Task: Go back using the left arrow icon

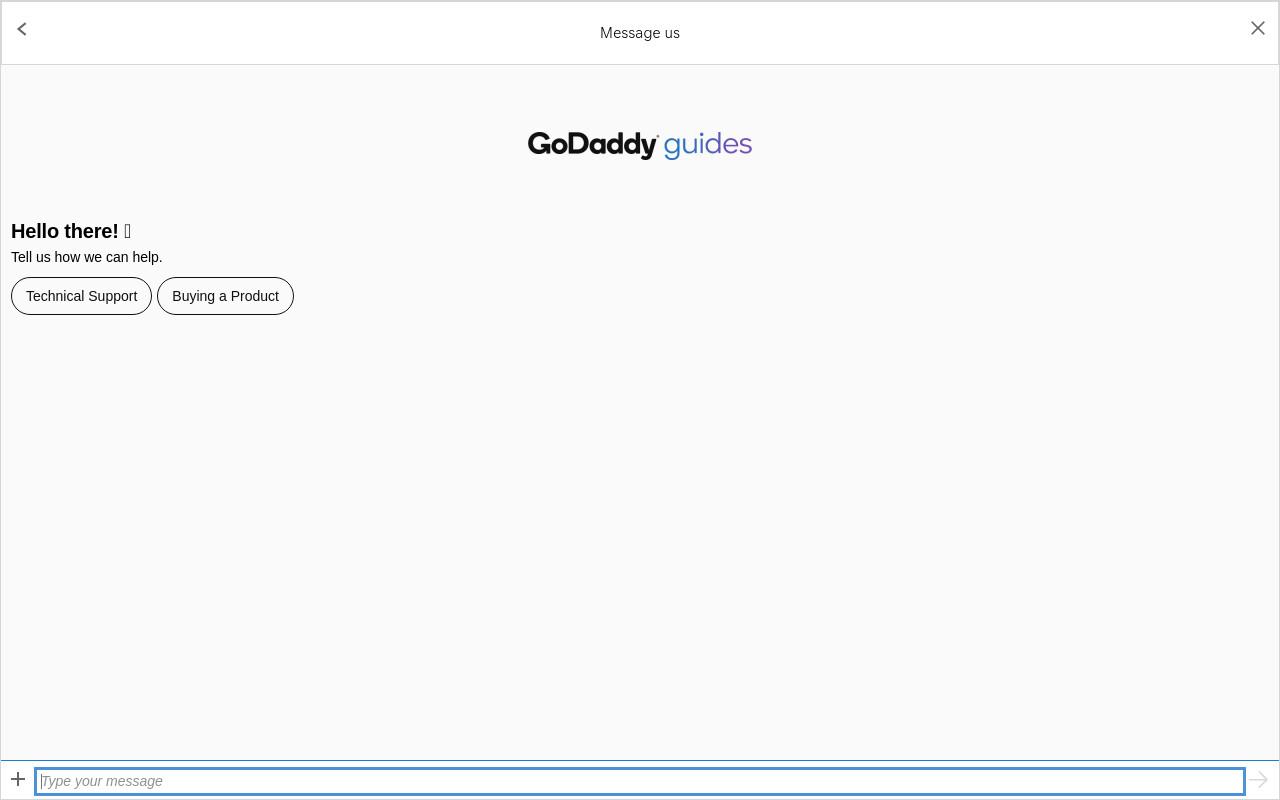Action: 22,29
